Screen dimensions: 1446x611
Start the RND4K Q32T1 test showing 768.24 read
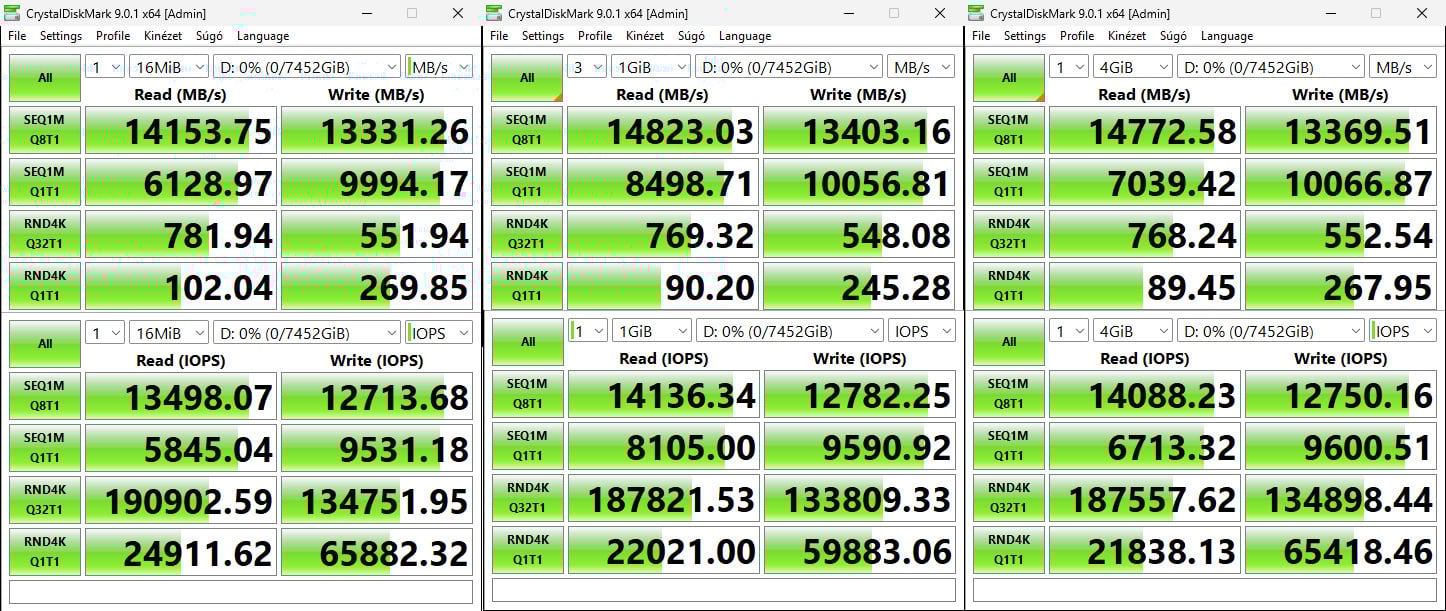1008,235
